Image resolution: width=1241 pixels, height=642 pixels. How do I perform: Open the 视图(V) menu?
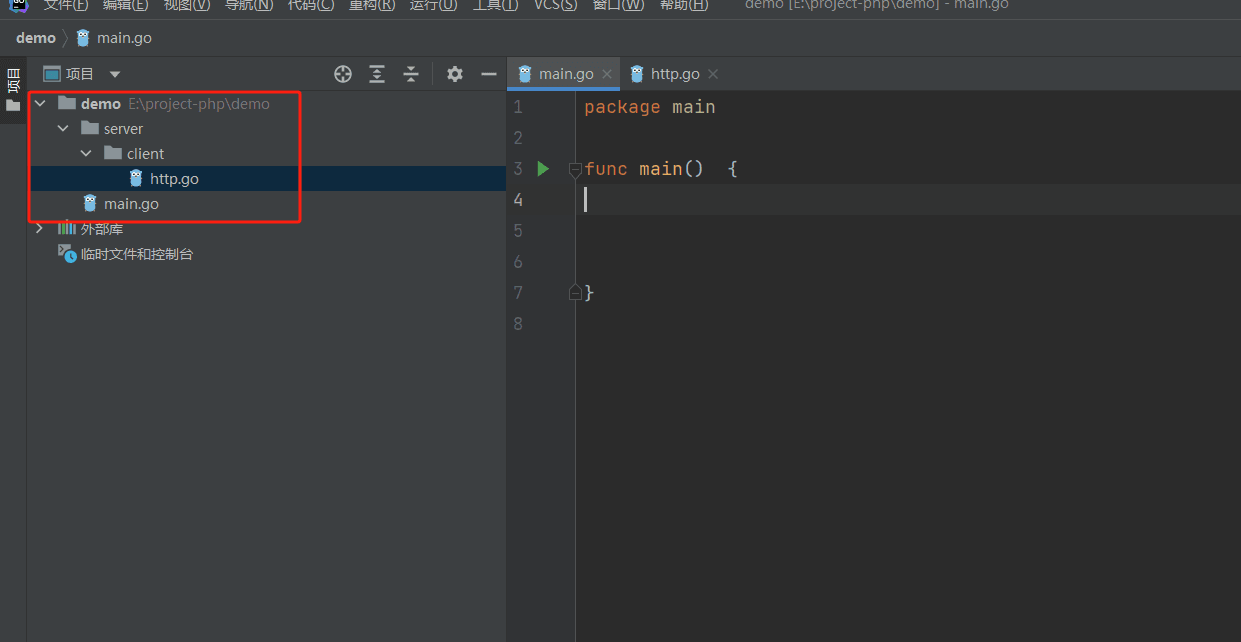[x=187, y=5]
